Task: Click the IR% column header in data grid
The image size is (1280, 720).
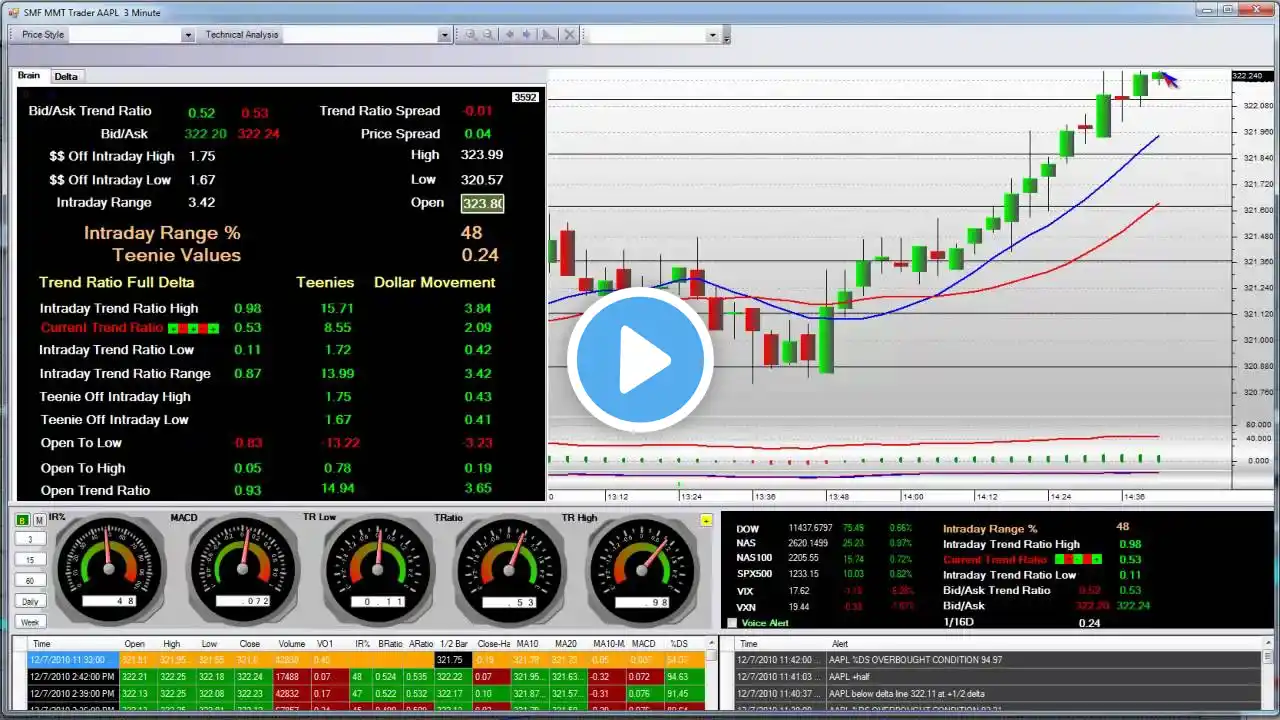Action: point(363,644)
